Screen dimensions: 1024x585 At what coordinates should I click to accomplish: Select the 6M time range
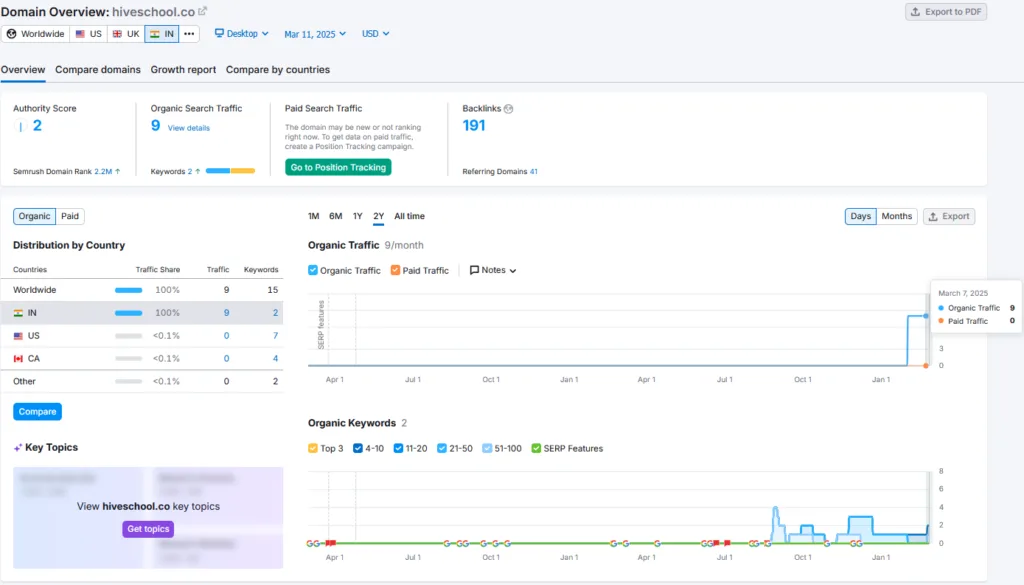click(336, 216)
